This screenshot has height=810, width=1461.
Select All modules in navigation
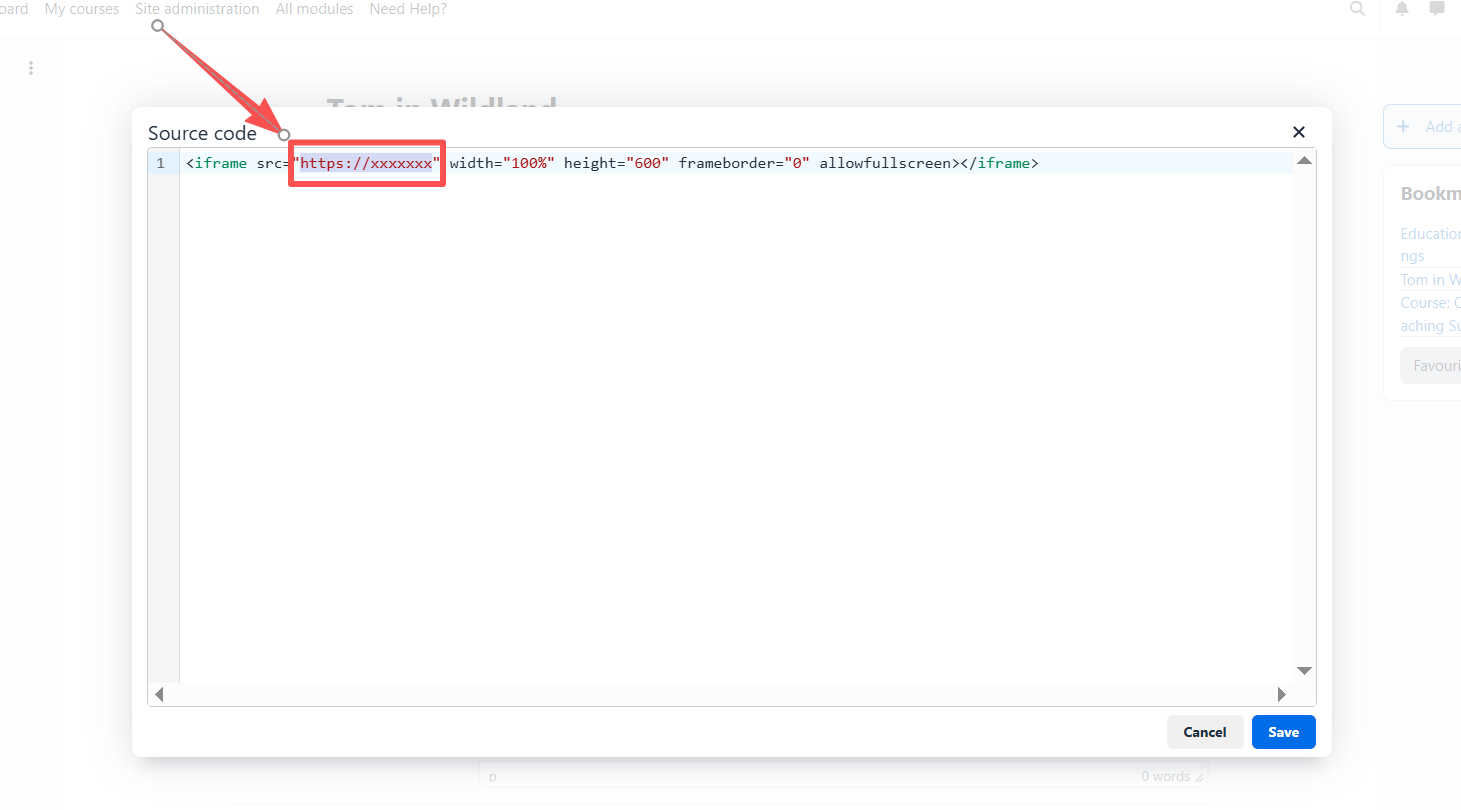pos(314,9)
